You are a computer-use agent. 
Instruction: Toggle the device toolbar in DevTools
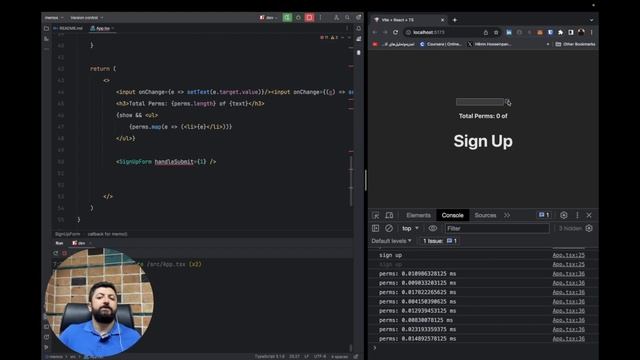(389, 216)
